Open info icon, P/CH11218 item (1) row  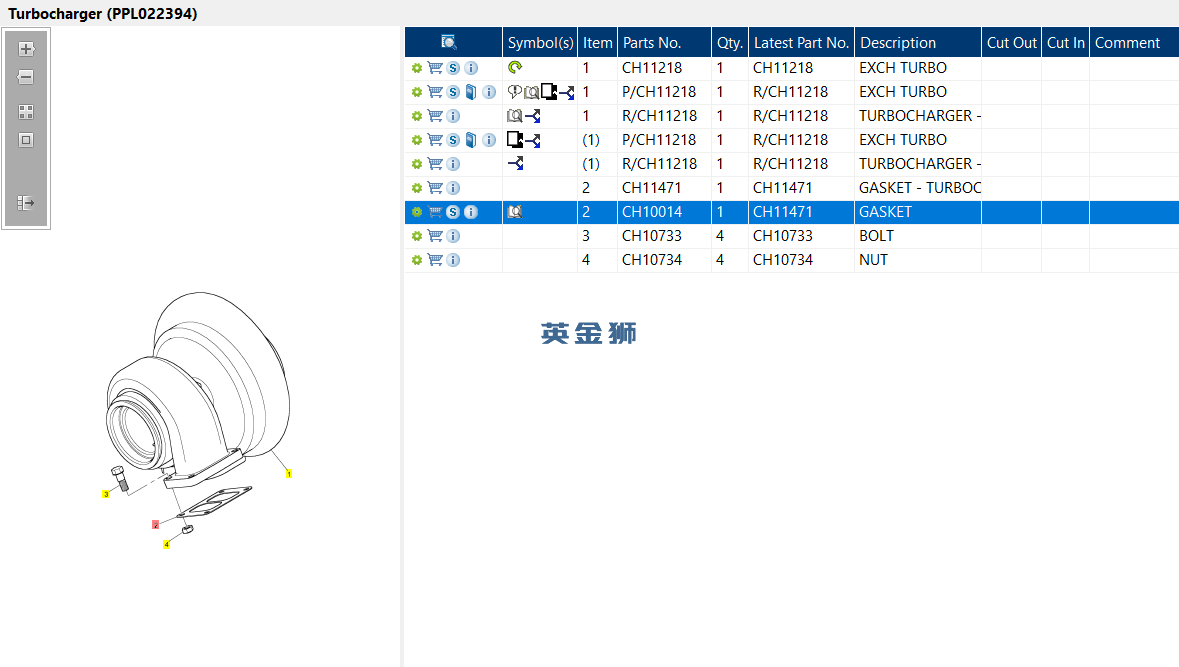tap(489, 140)
